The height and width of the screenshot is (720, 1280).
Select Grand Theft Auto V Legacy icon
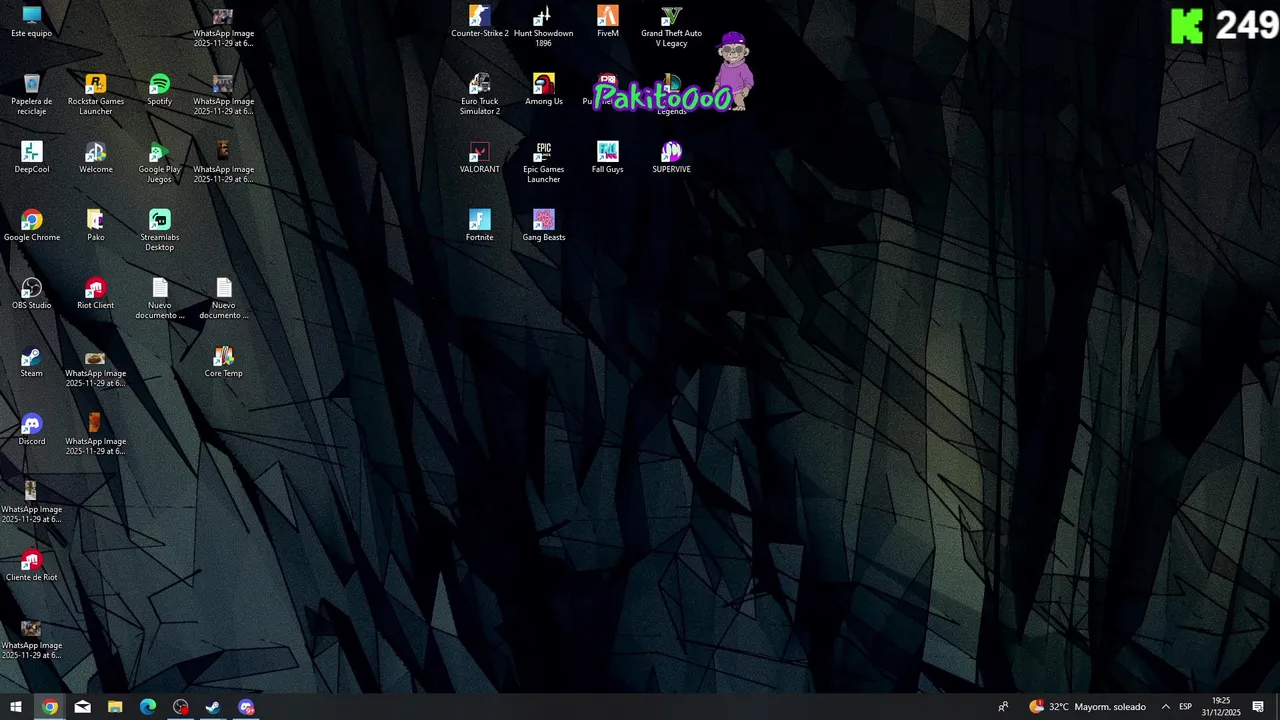[672, 26]
